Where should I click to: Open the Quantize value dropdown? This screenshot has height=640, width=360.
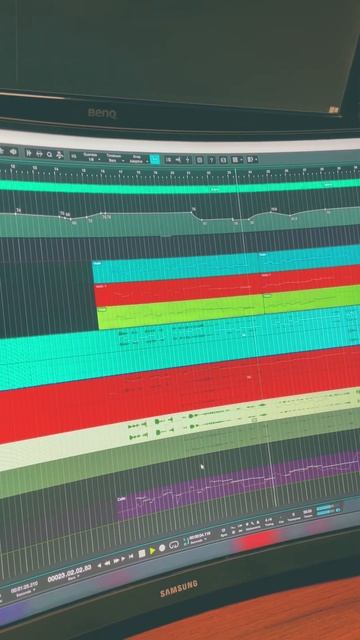tap(91, 157)
